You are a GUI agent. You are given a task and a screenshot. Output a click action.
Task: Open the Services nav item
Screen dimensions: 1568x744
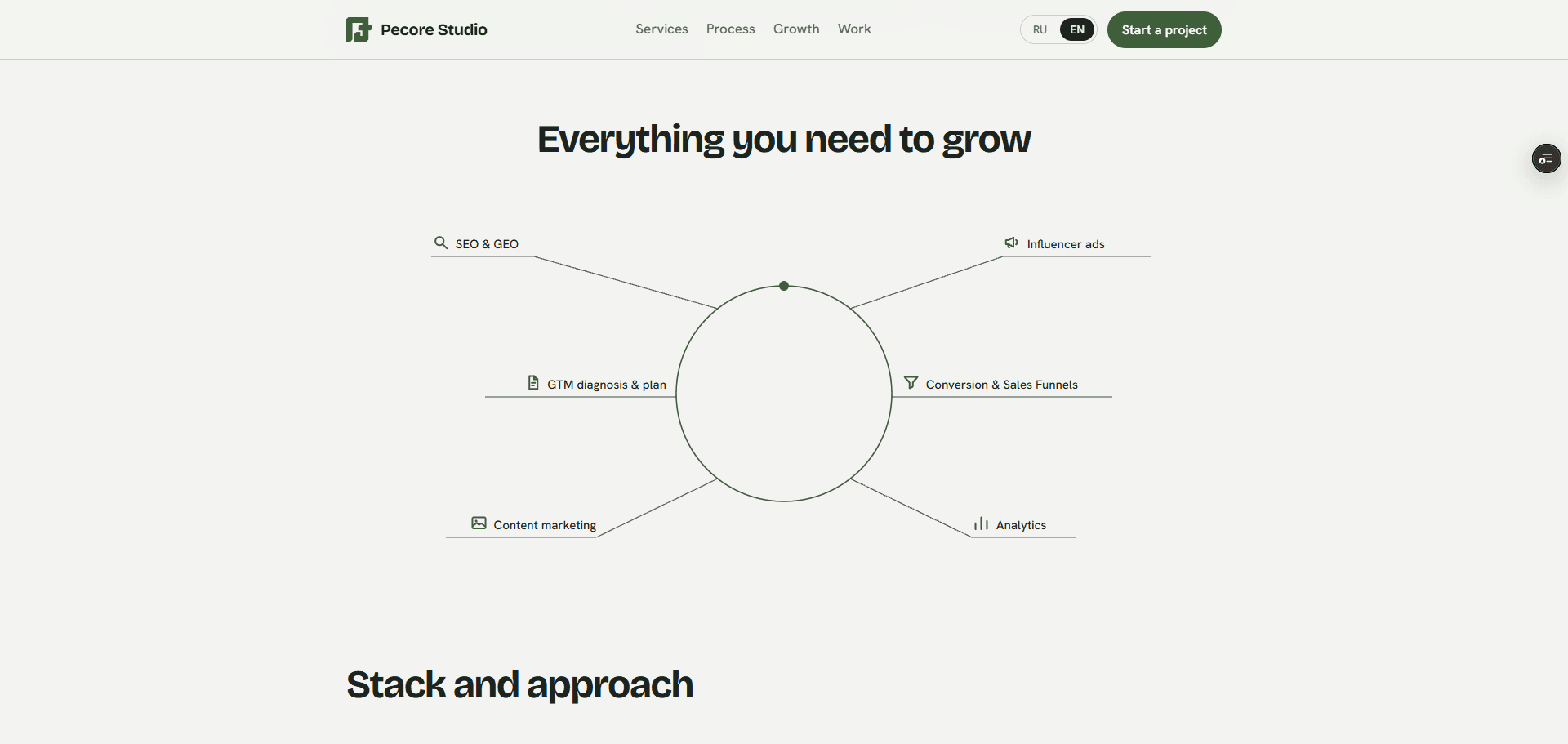click(661, 29)
